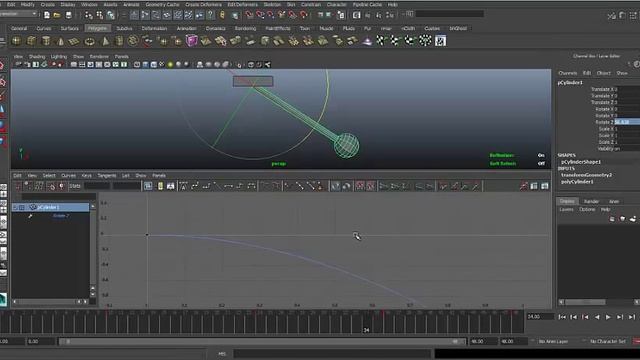The height and width of the screenshot is (360, 640).
Task: Click the current time field beside the timeline
Action: point(540,317)
